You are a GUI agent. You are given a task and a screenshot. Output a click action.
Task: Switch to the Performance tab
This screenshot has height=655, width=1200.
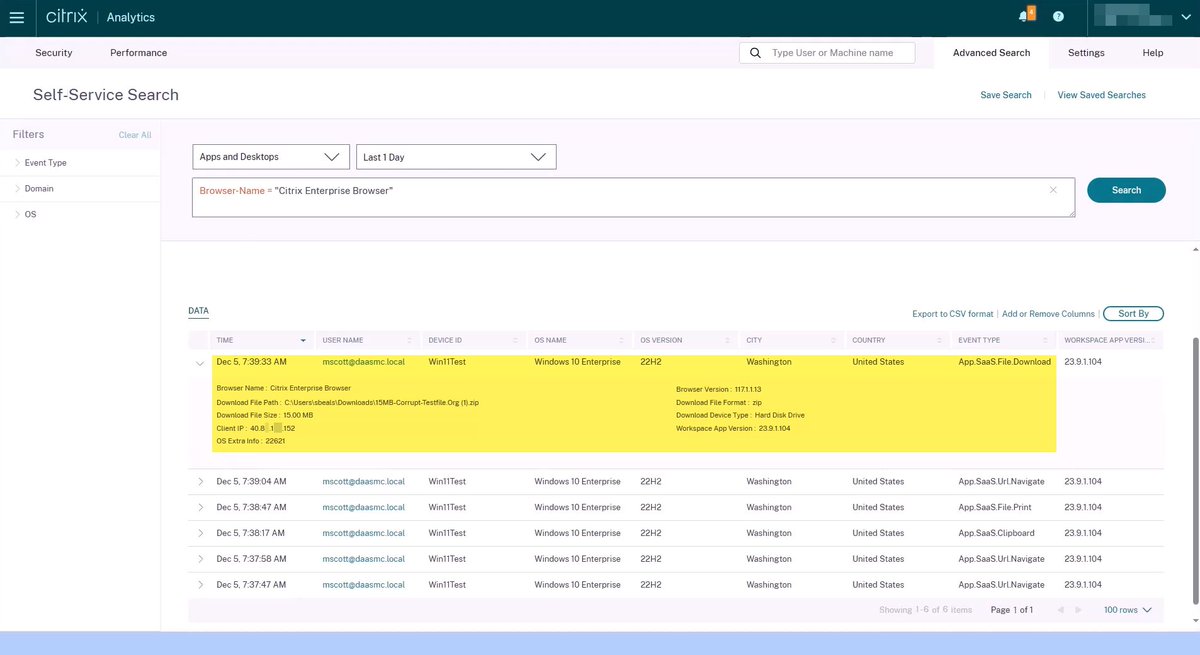click(137, 52)
